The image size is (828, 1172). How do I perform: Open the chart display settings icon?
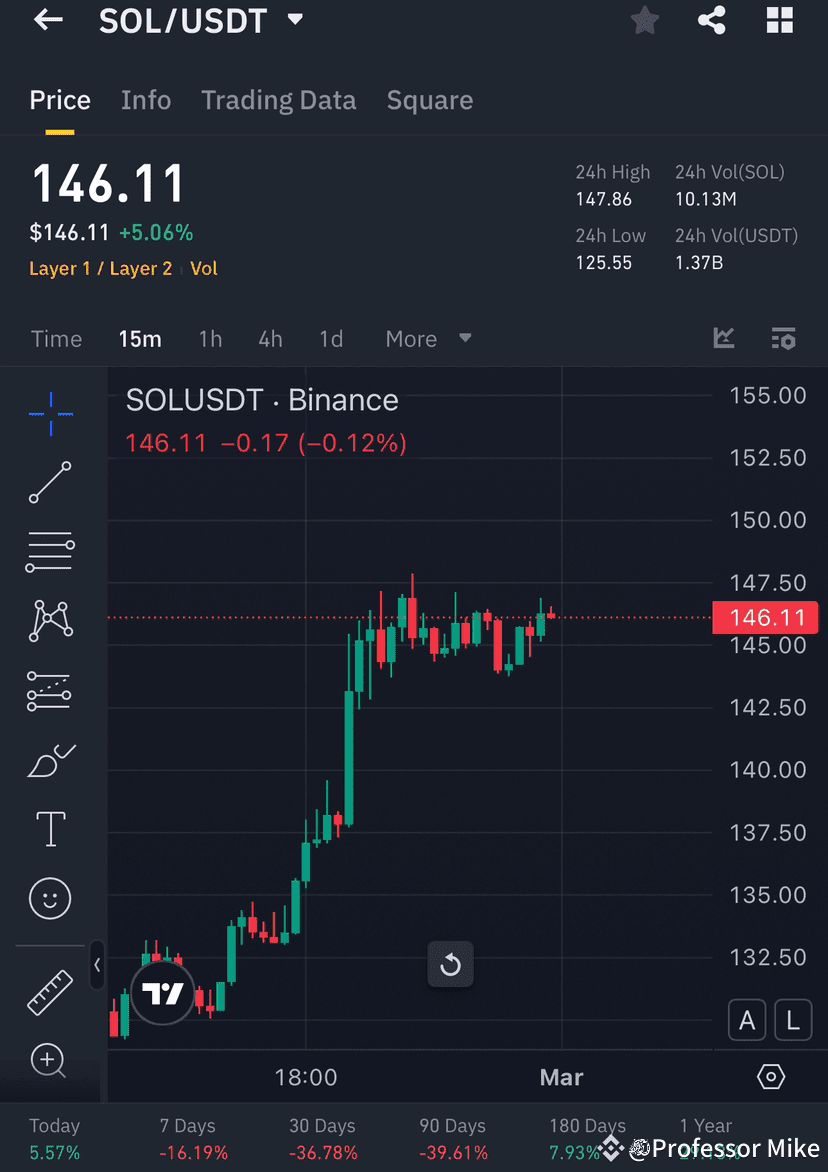coord(784,338)
